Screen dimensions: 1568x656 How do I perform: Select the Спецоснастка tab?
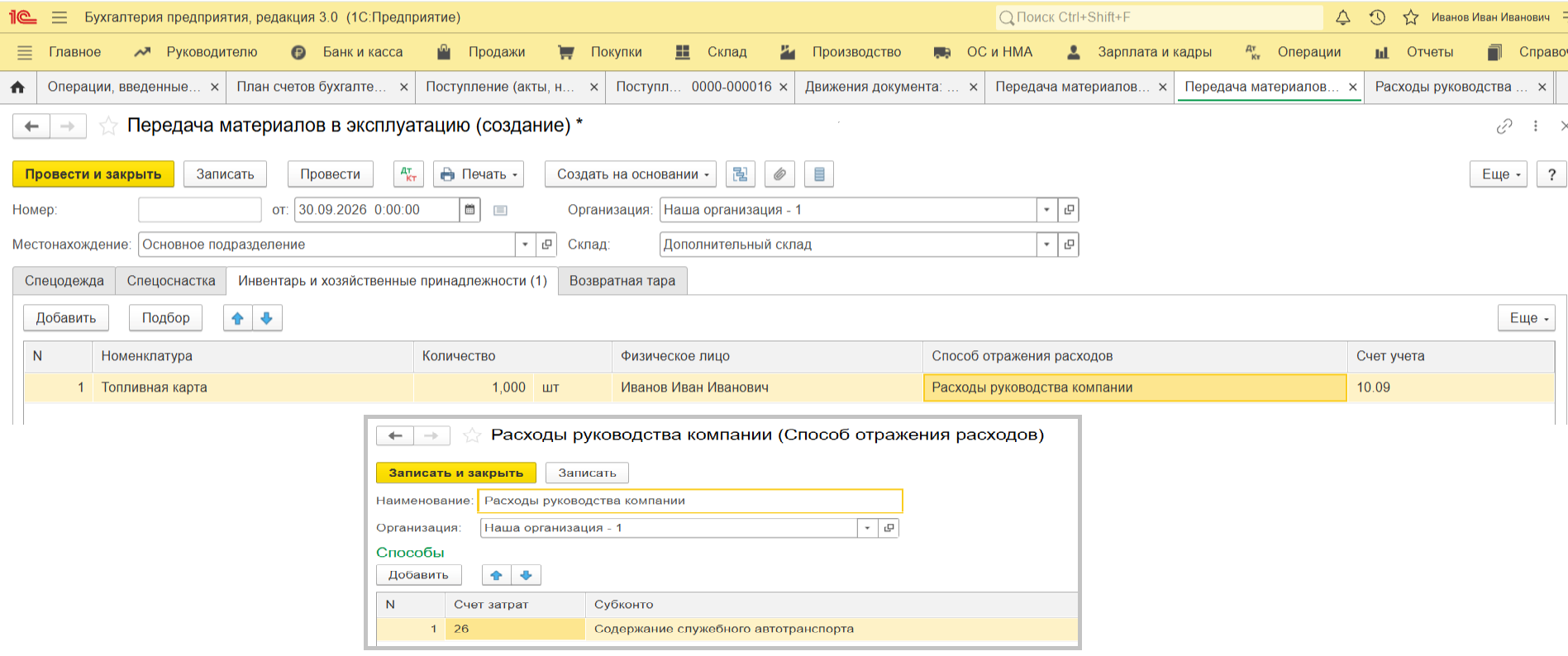[171, 281]
